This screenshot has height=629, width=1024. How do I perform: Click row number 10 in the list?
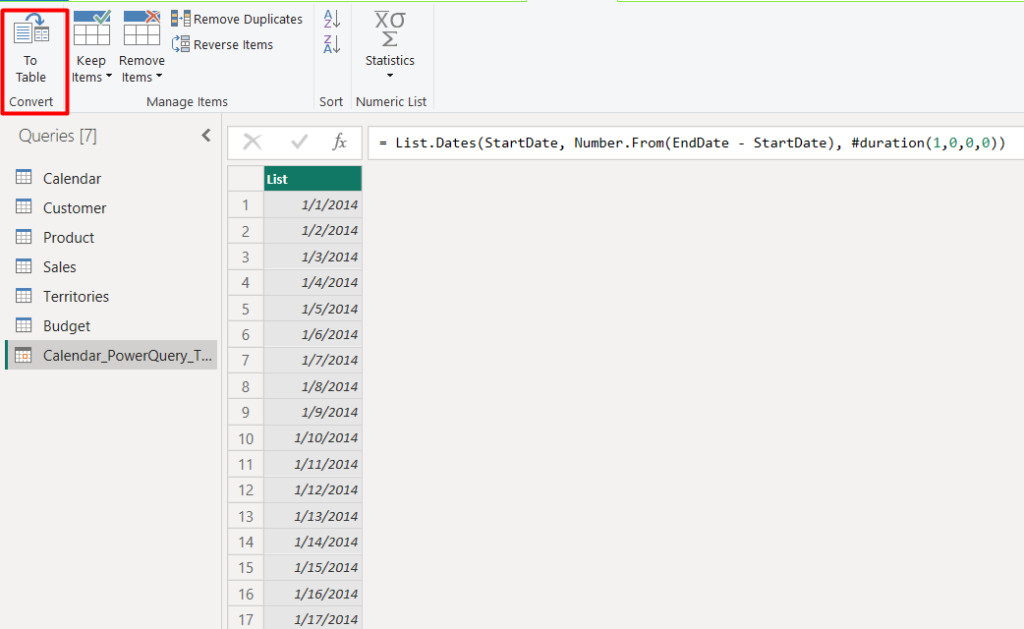pos(246,438)
